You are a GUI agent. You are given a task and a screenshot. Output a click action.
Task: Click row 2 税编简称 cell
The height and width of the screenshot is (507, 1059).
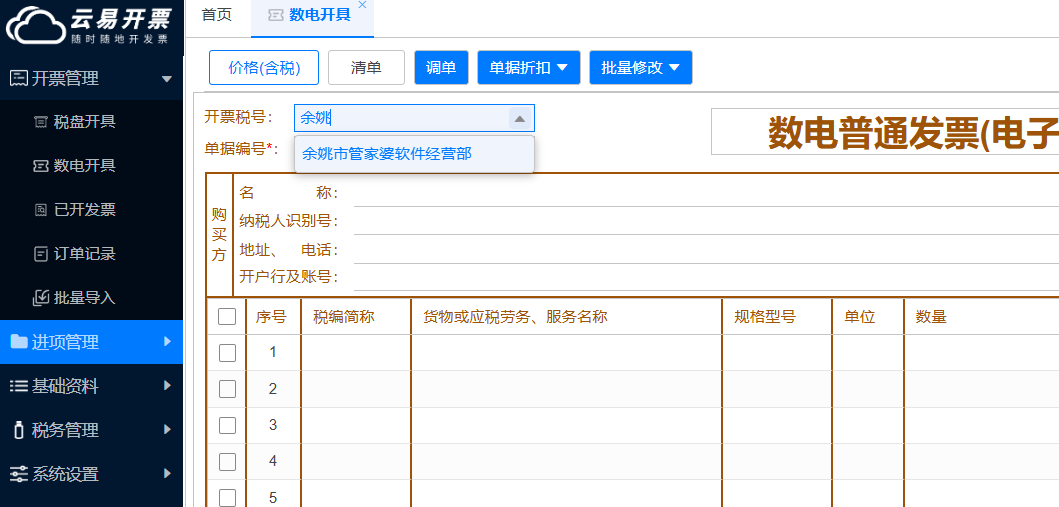(356, 389)
